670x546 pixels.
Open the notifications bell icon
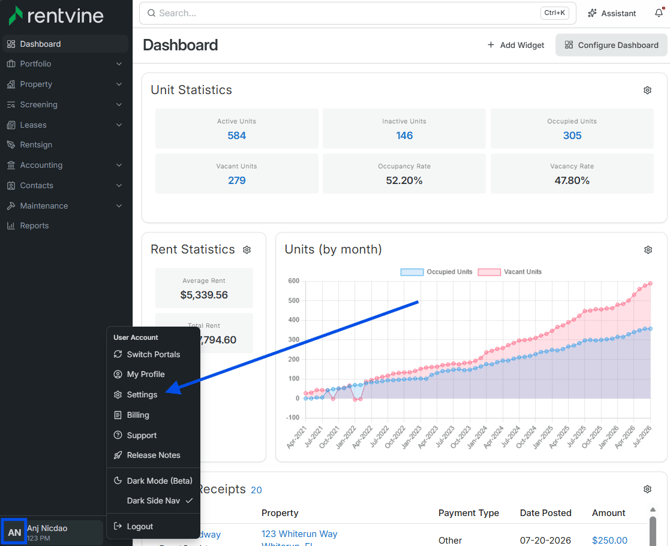pos(659,13)
